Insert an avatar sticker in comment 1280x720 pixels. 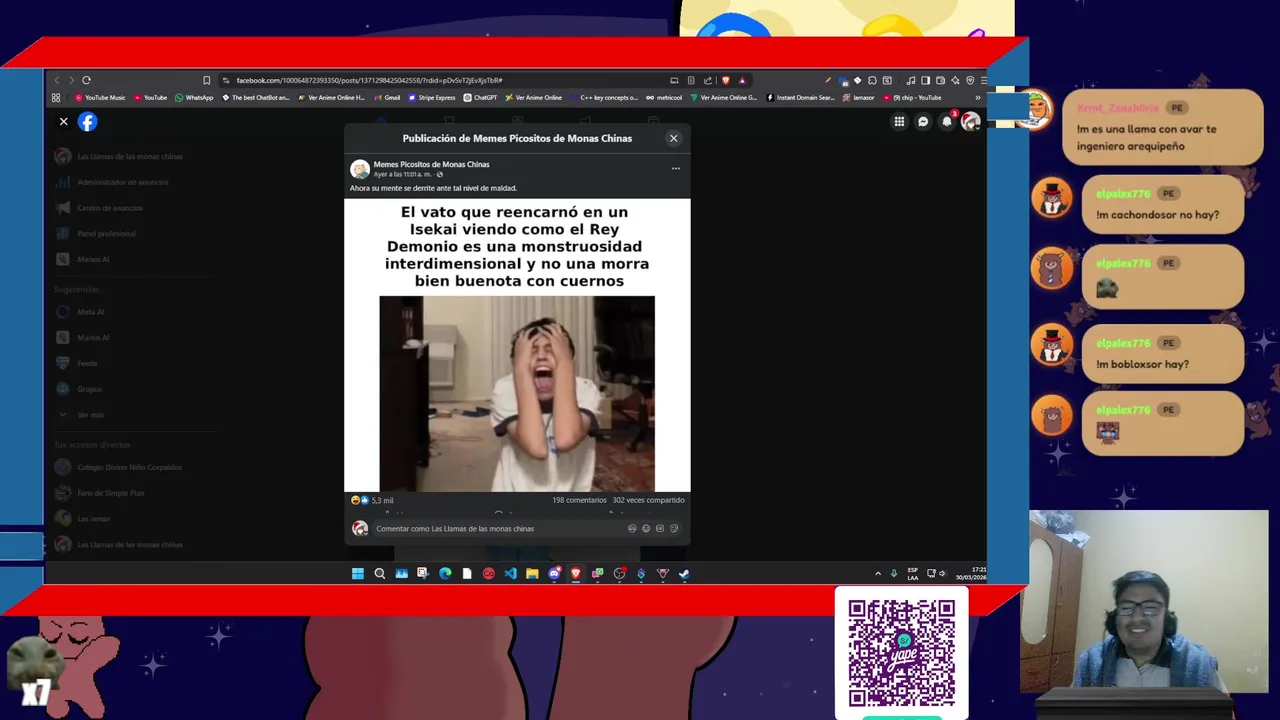pyautogui.click(x=632, y=528)
